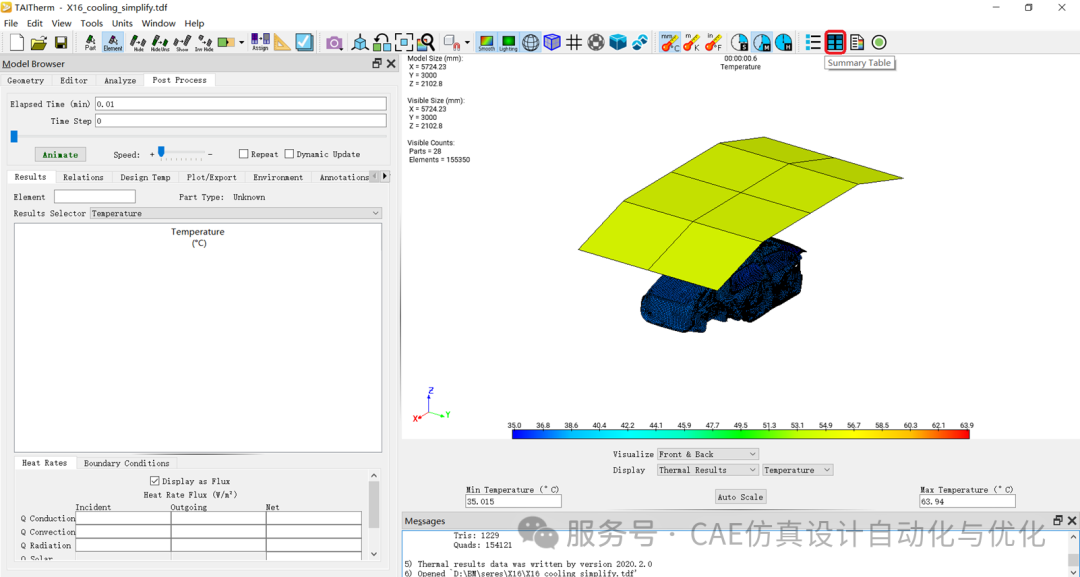Open the Results Selector dropdown
Screen dimensions: 1080x577
pos(236,213)
